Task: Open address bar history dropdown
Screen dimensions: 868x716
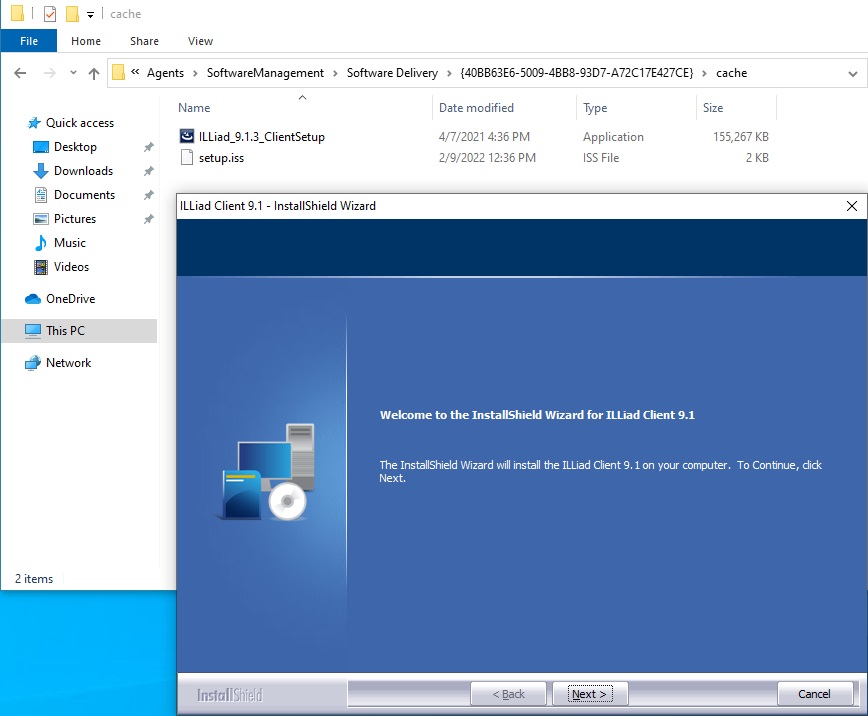Action: coord(852,74)
